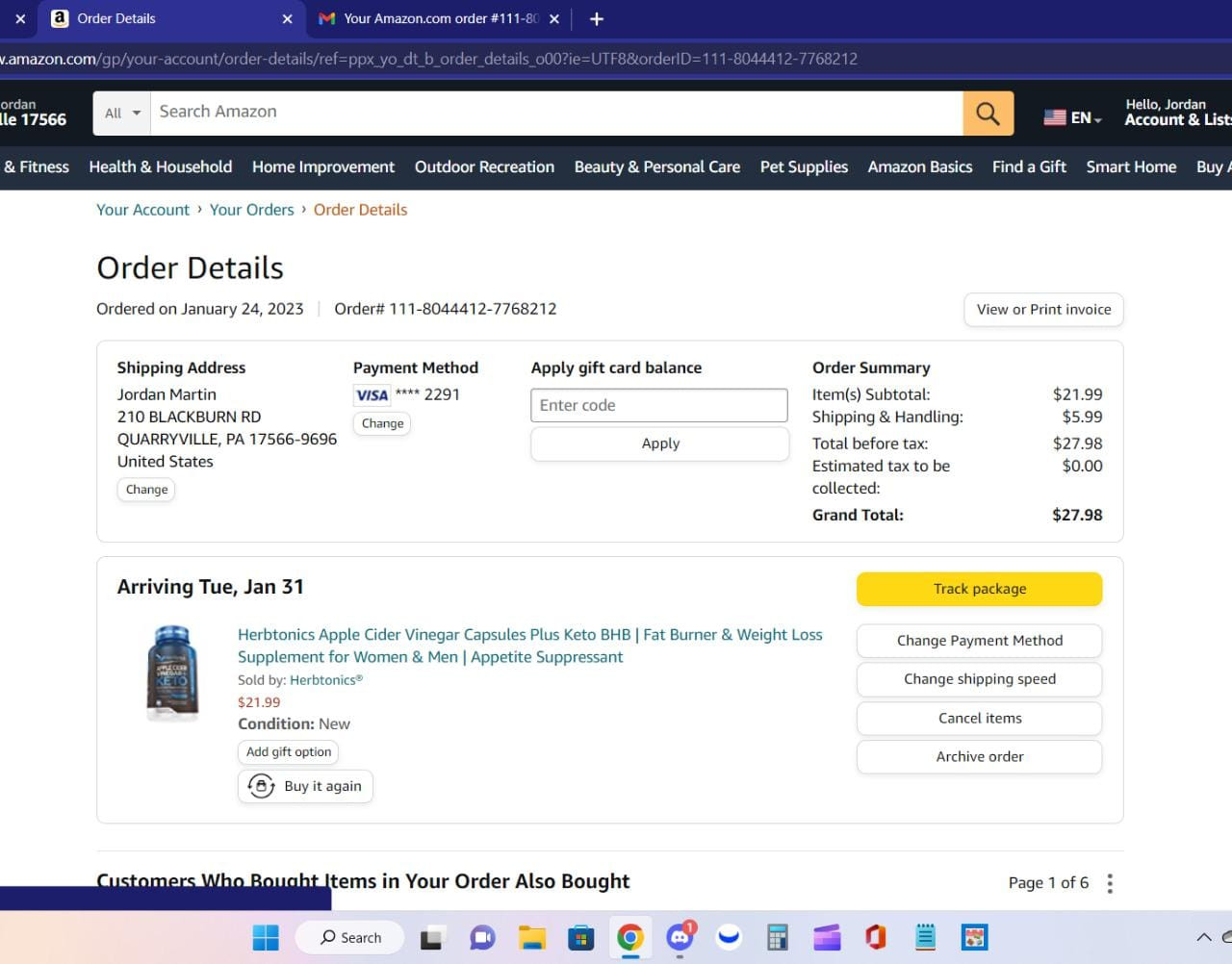
Task: Click the gift card Enter code field
Action: click(659, 405)
